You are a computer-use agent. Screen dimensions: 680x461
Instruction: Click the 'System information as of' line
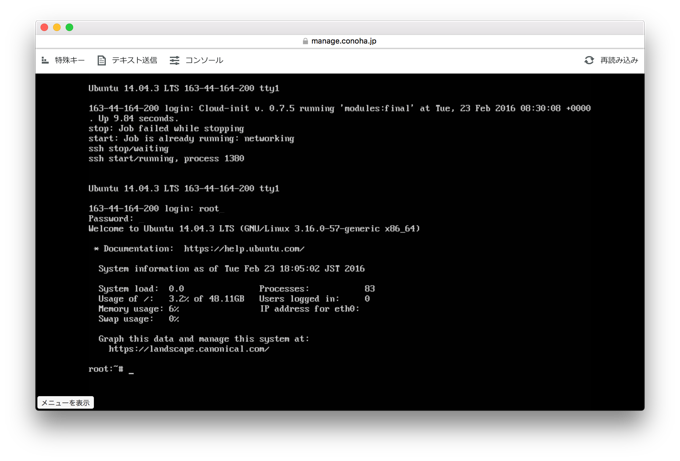(231, 269)
